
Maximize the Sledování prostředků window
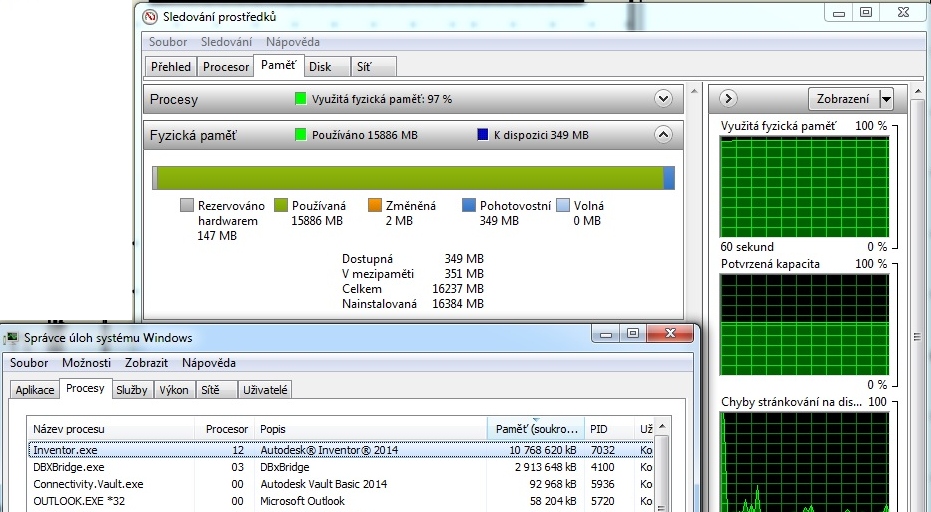pos(866,12)
